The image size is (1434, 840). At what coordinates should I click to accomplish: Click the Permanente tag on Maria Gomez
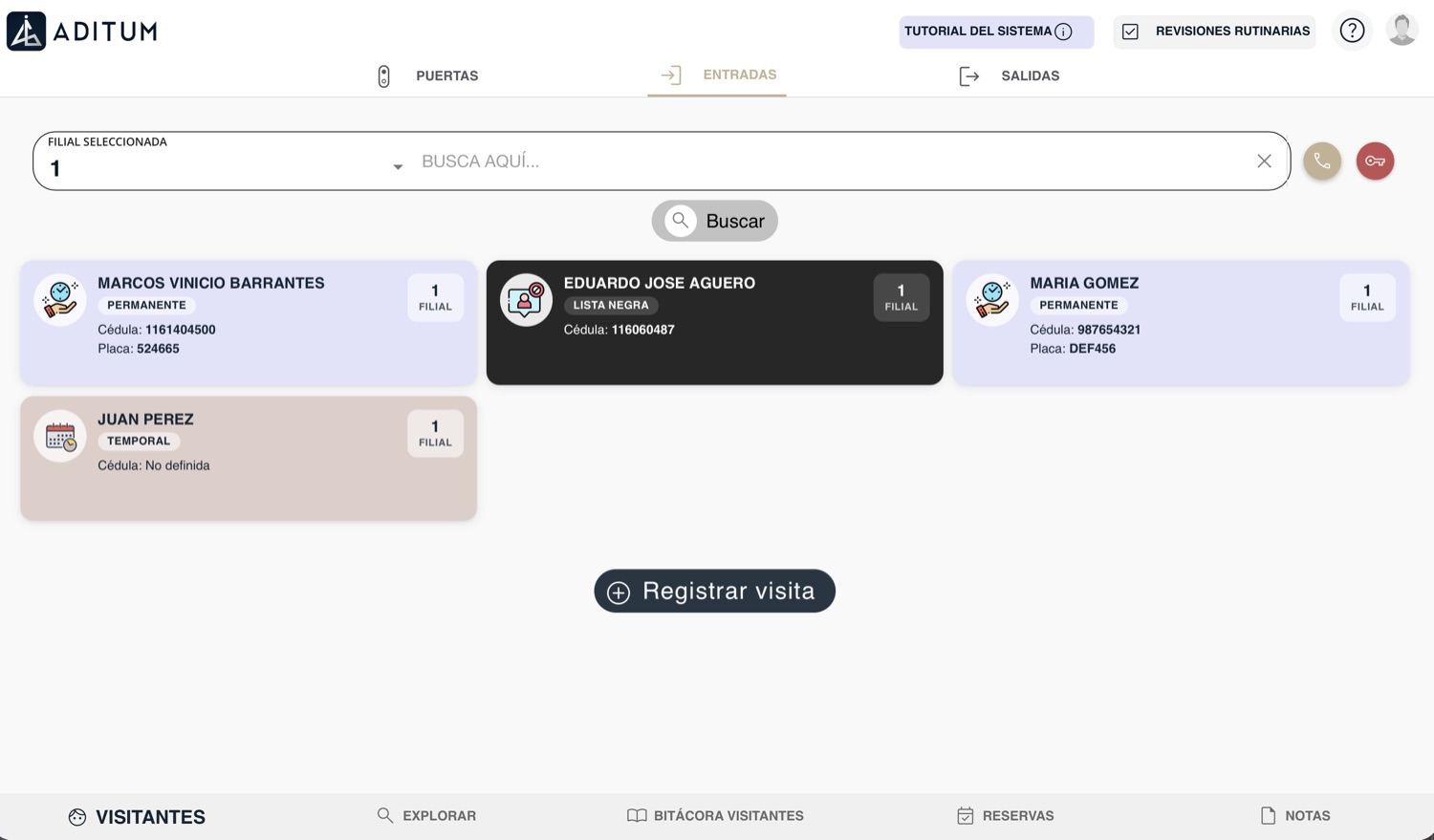(1078, 306)
